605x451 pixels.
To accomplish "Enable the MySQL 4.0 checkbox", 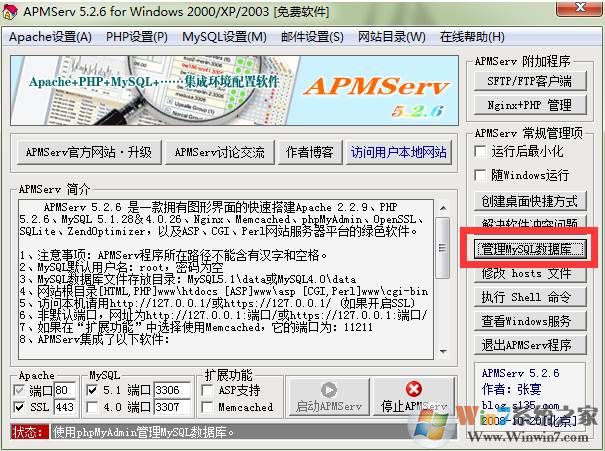I will pos(92,407).
